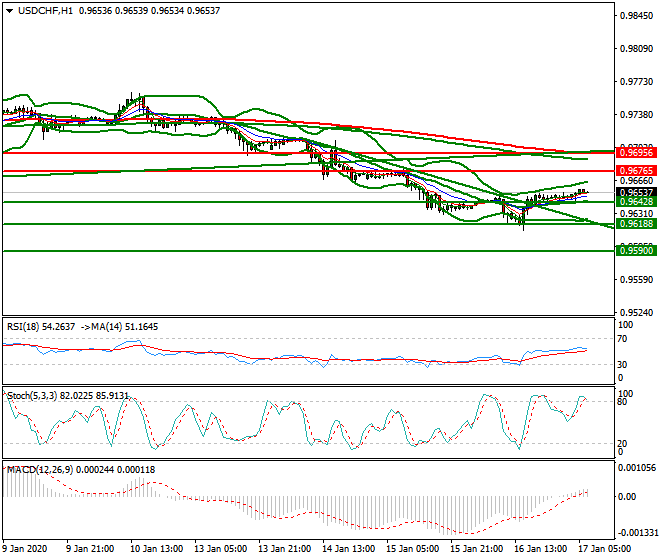Select the red 0.96765 price label
Image resolution: width=660 pixels, height=560 pixels.
pos(636,171)
